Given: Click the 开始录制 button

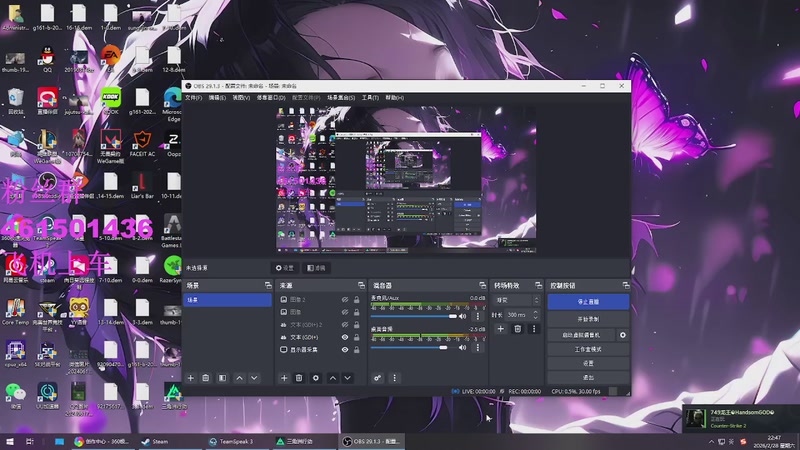Looking at the screenshot, I should pos(588,319).
